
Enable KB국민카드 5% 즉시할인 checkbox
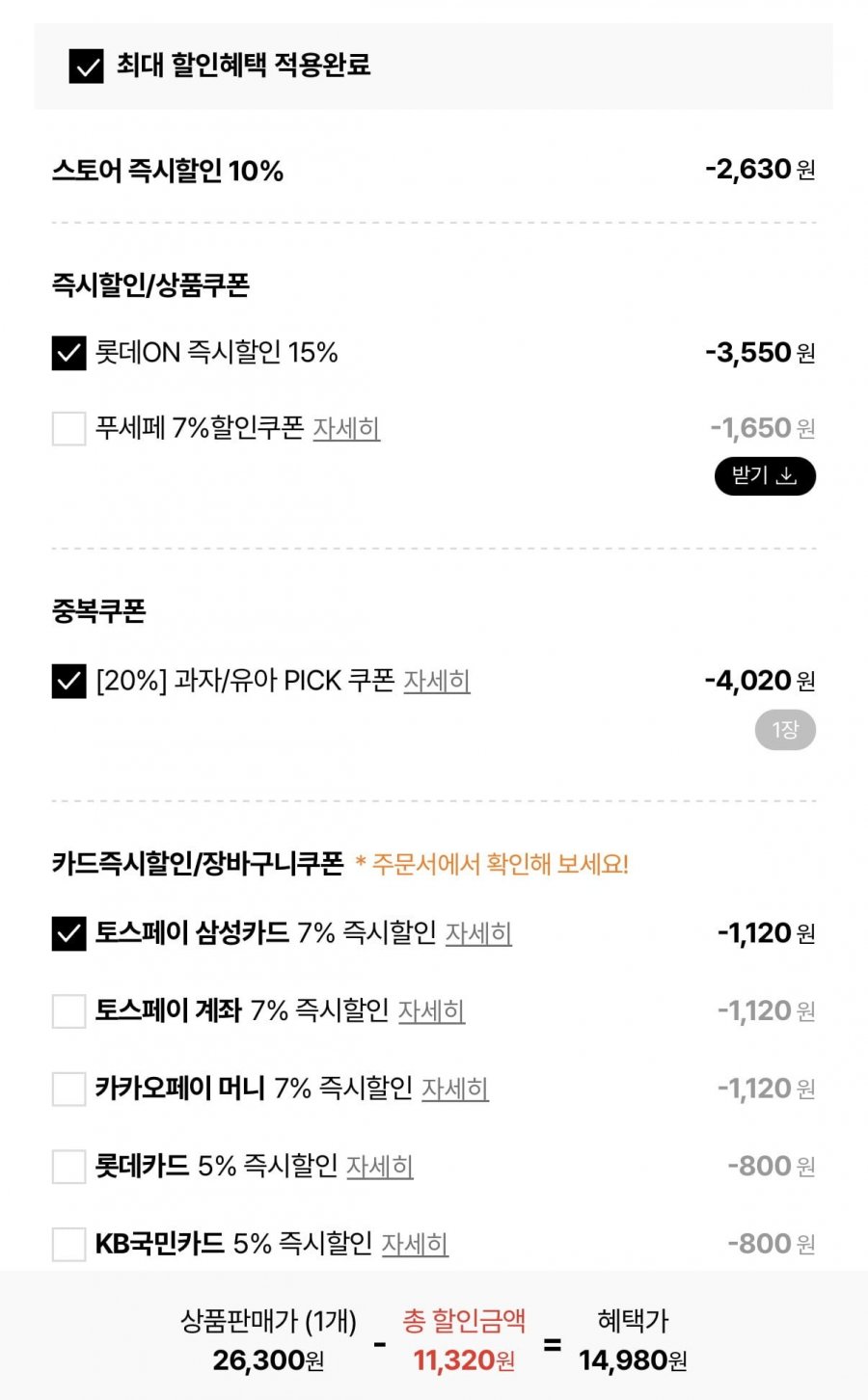tap(69, 1245)
